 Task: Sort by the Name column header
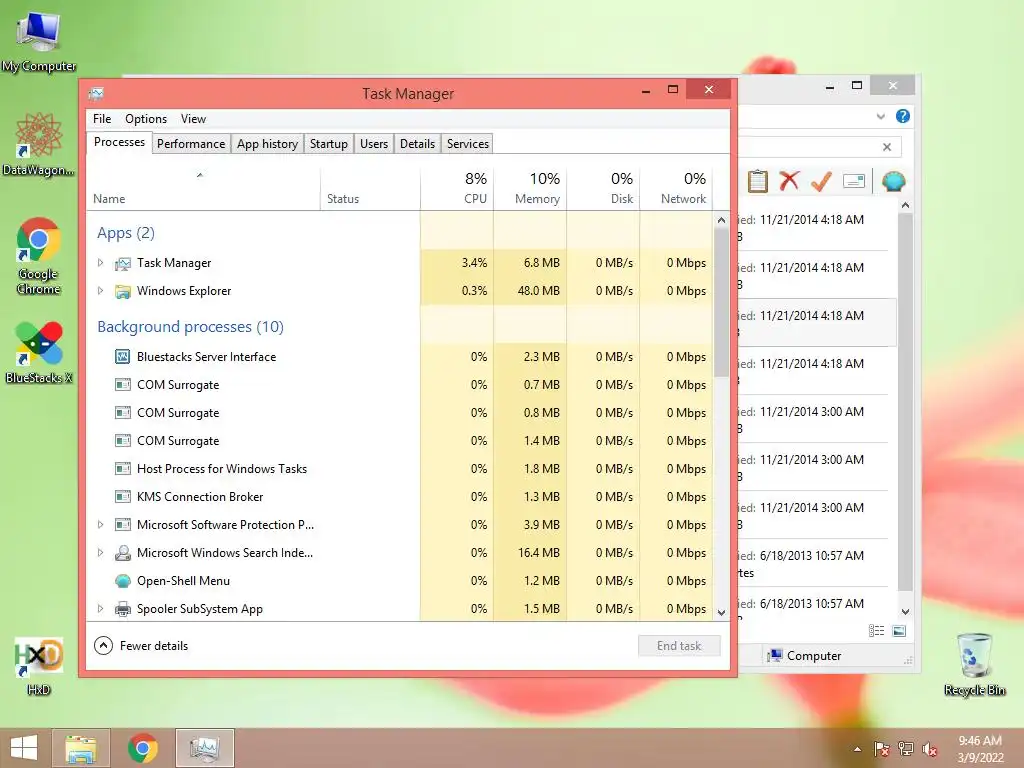(x=203, y=189)
